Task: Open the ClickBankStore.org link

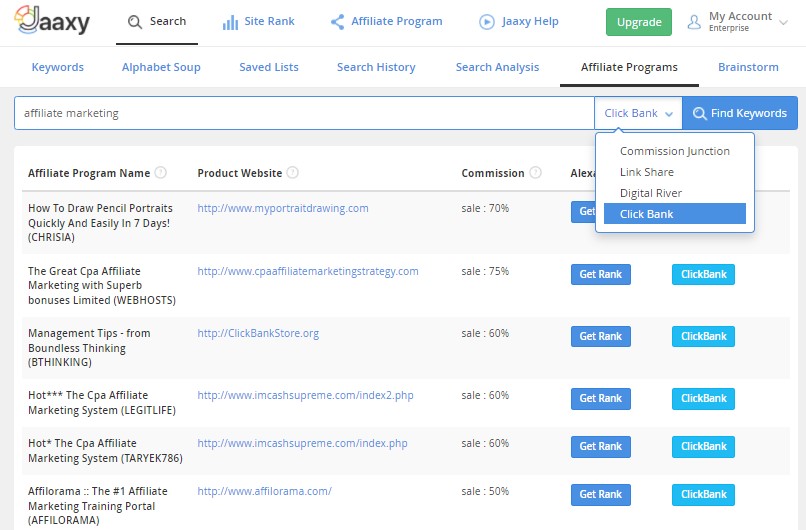Action: pyautogui.click(x=258, y=333)
